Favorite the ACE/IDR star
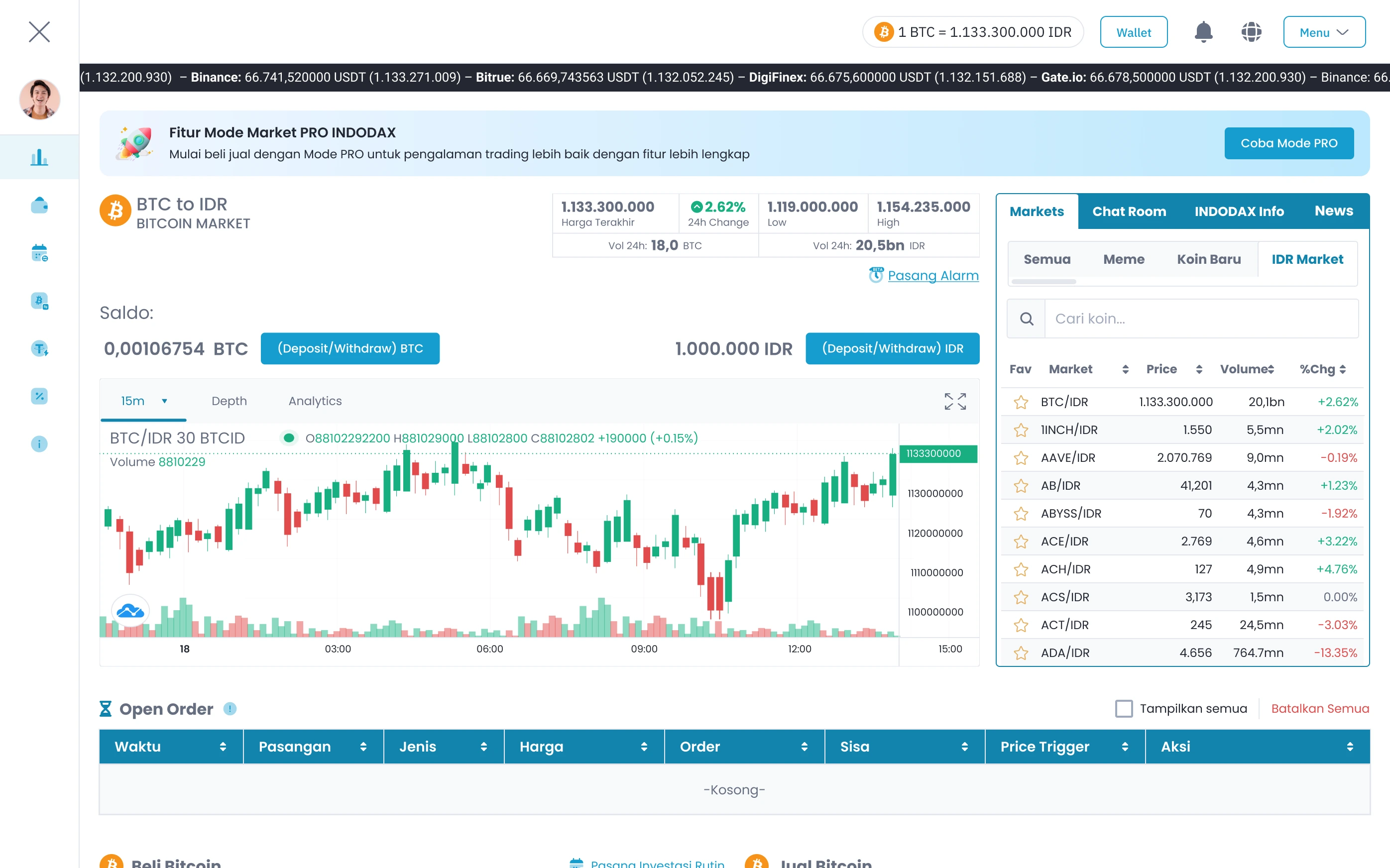 pos(1020,542)
